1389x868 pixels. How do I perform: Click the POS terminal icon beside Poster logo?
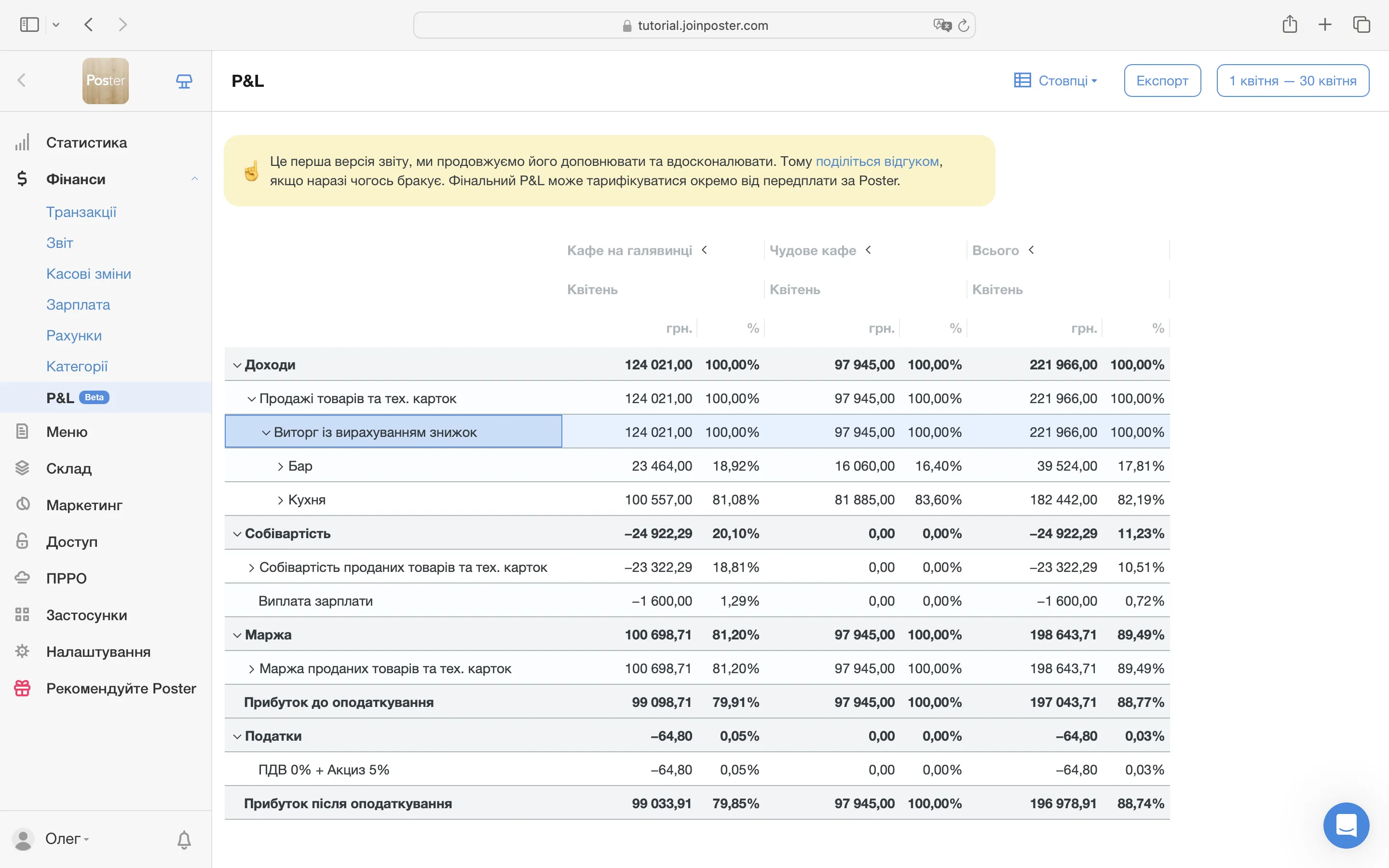(184, 81)
